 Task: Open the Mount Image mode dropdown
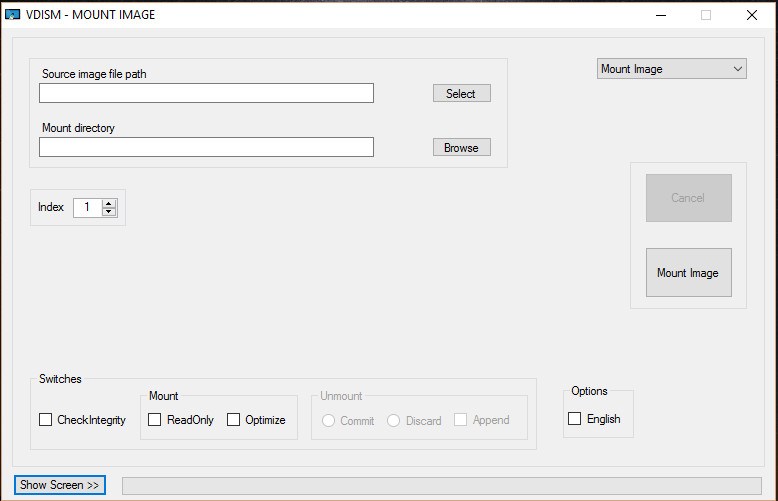[x=671, y=69]
